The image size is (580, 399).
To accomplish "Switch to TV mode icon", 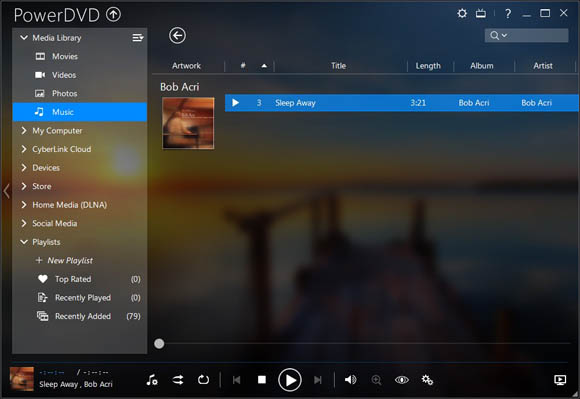I will (481, 14).
